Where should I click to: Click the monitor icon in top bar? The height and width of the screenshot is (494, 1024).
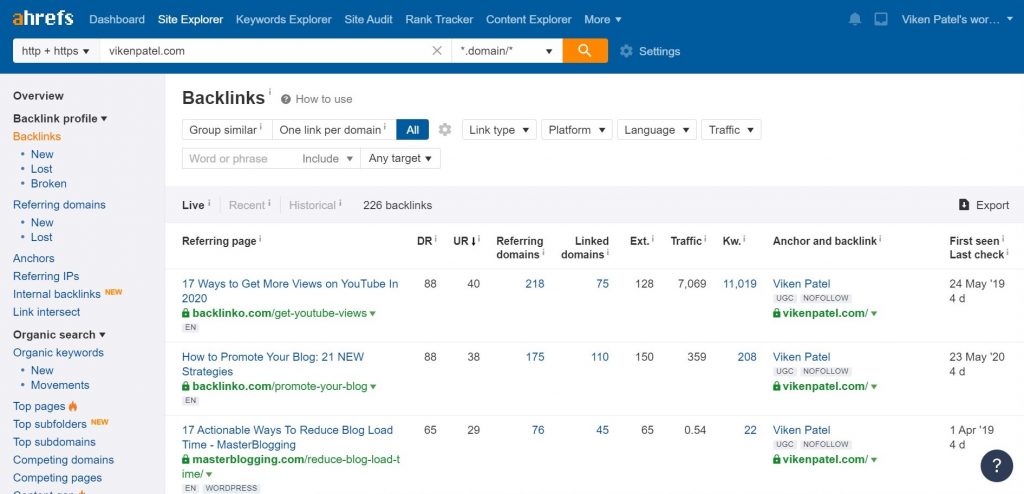[x=881, y=19]
